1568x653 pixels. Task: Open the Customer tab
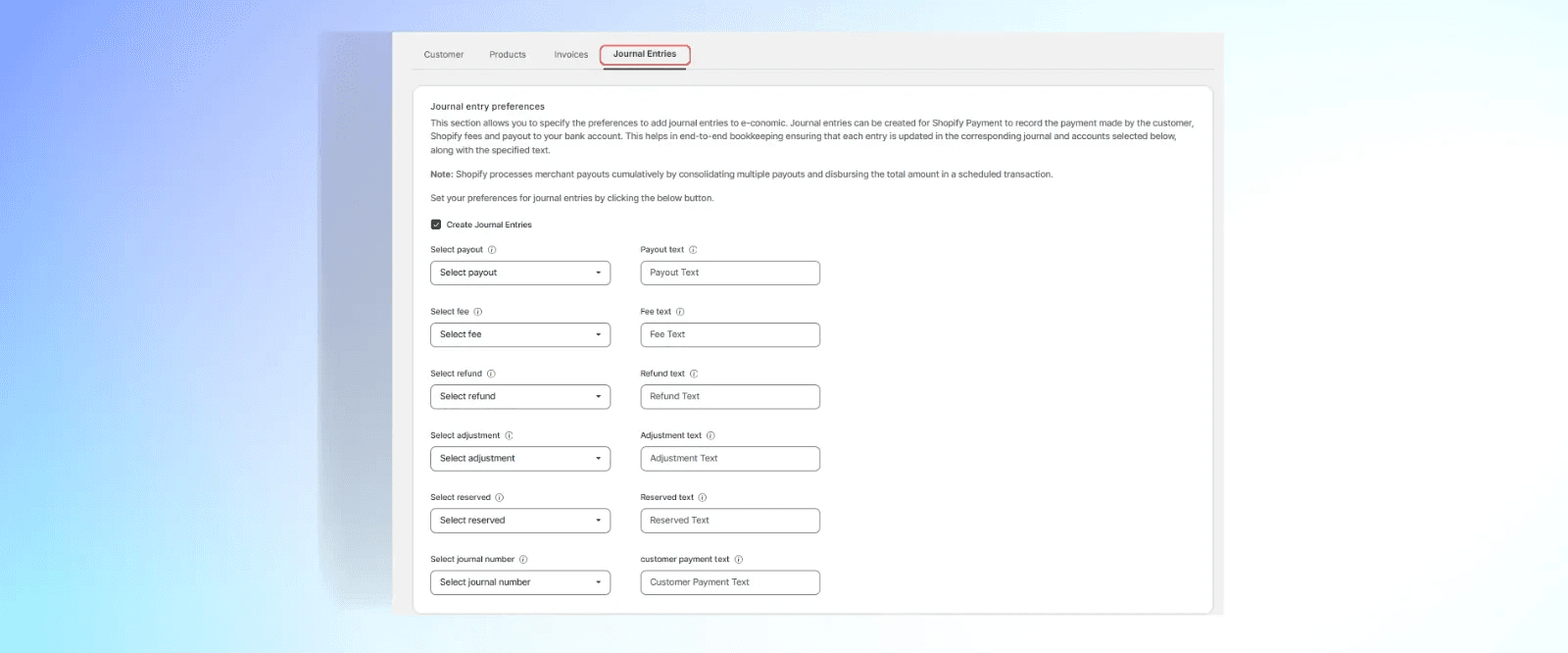444,55
